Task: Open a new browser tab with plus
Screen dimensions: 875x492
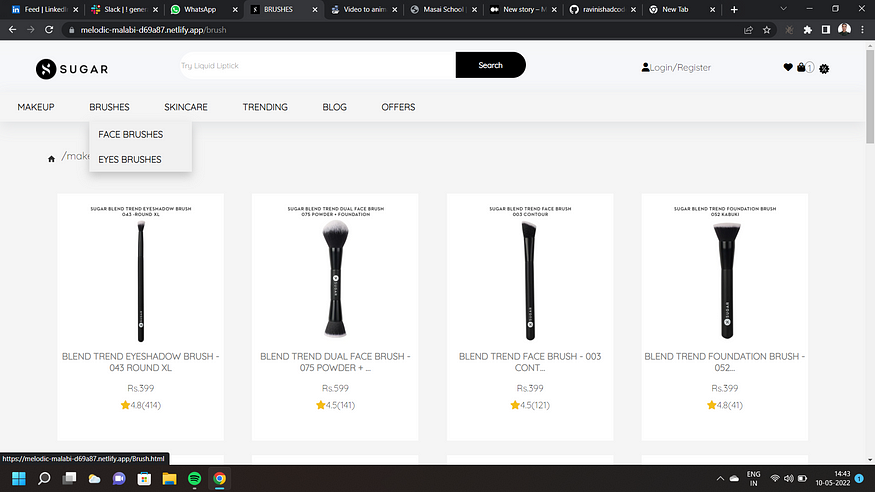Action: pos(734,9)
